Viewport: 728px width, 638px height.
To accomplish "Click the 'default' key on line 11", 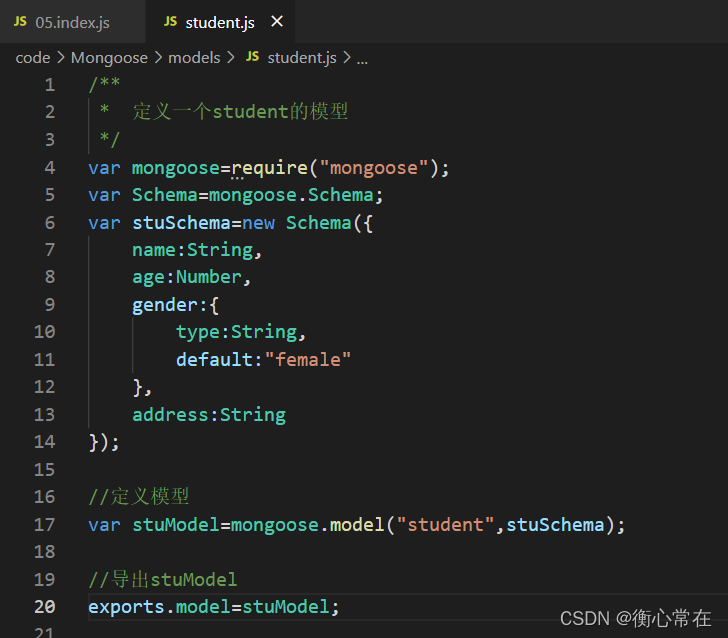I will click(x=214, y=360).
